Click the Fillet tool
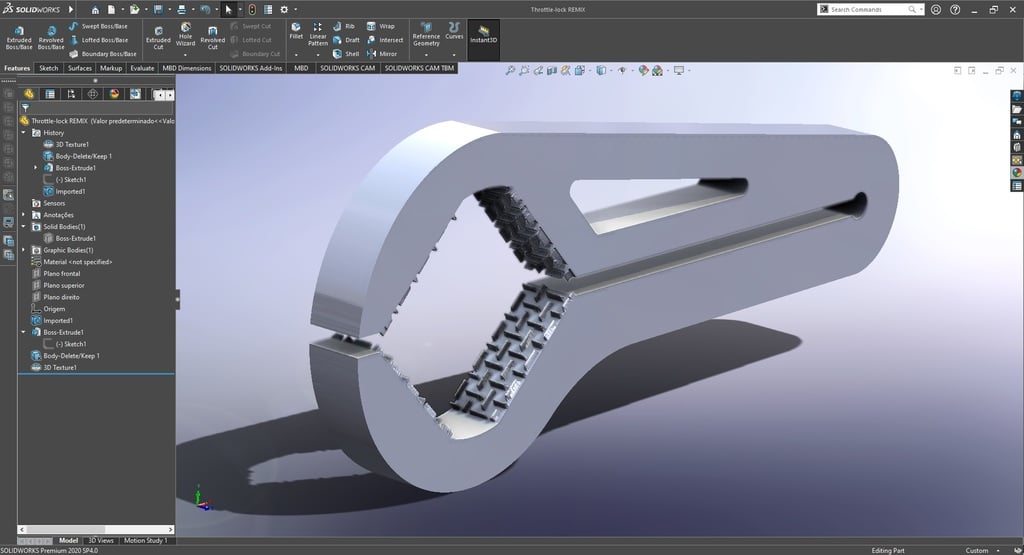 pyautogui.click(x=296, y=31)
